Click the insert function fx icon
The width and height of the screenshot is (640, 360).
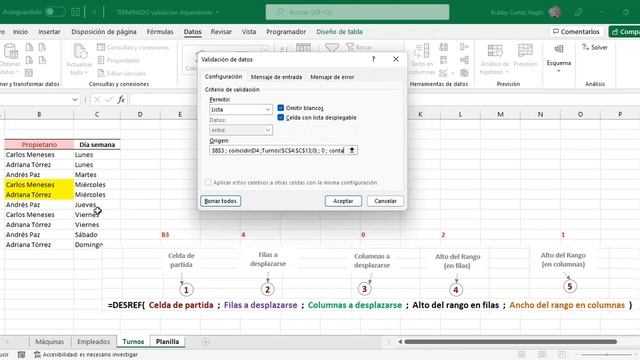[x=121, y=99]
